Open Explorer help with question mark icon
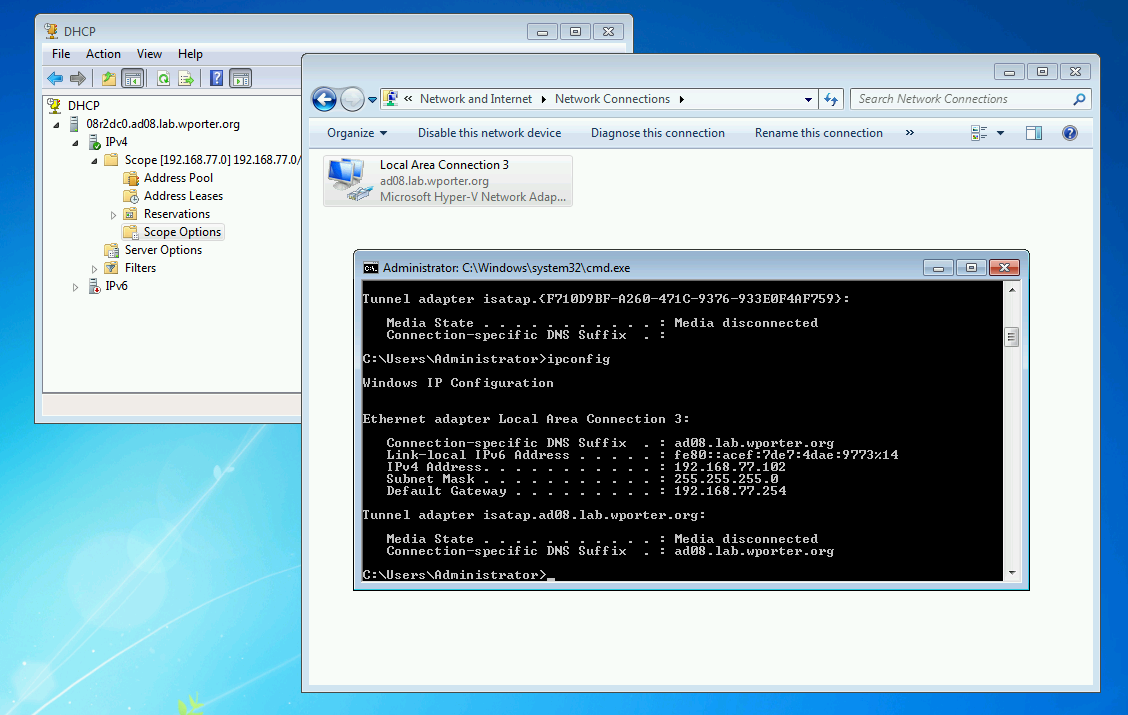This screenshot has height=715, width=1128. coord(1070,133)
